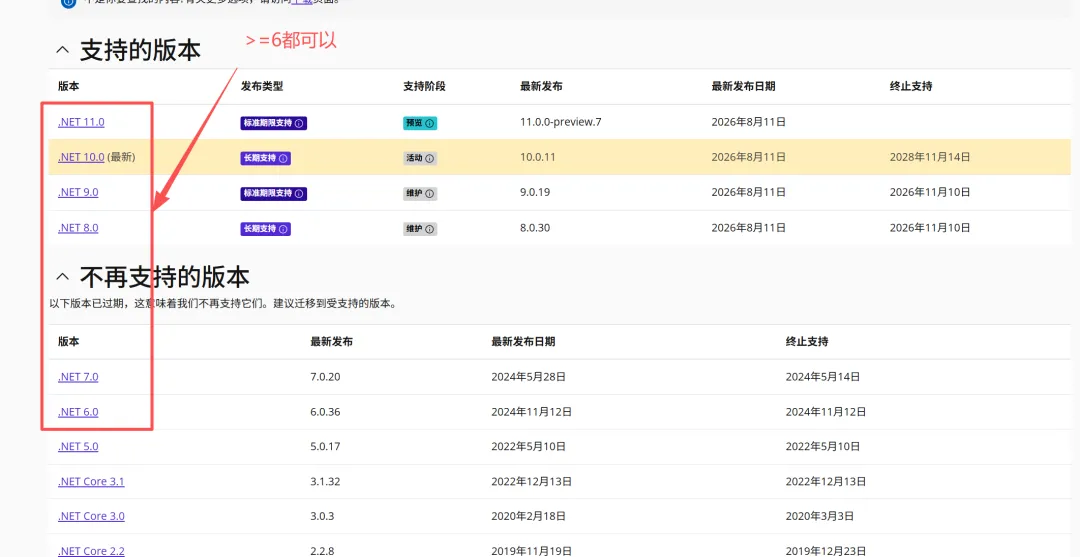The width and height of the screenshot is (1080, 557).
Task: Open the .NET 9.0 link
Action: click(x=78, y=193)
